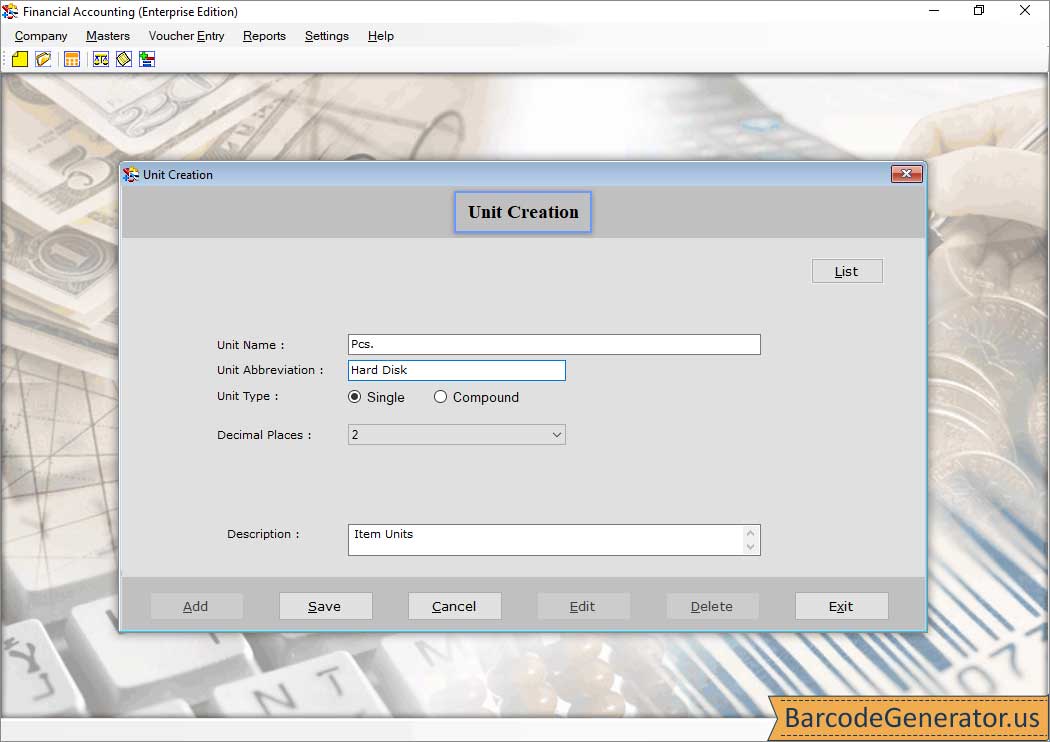Image resolution: width=1050 pixels, height=742 pixels.
Task: Click the Exit button
Action: pos(842,606)
